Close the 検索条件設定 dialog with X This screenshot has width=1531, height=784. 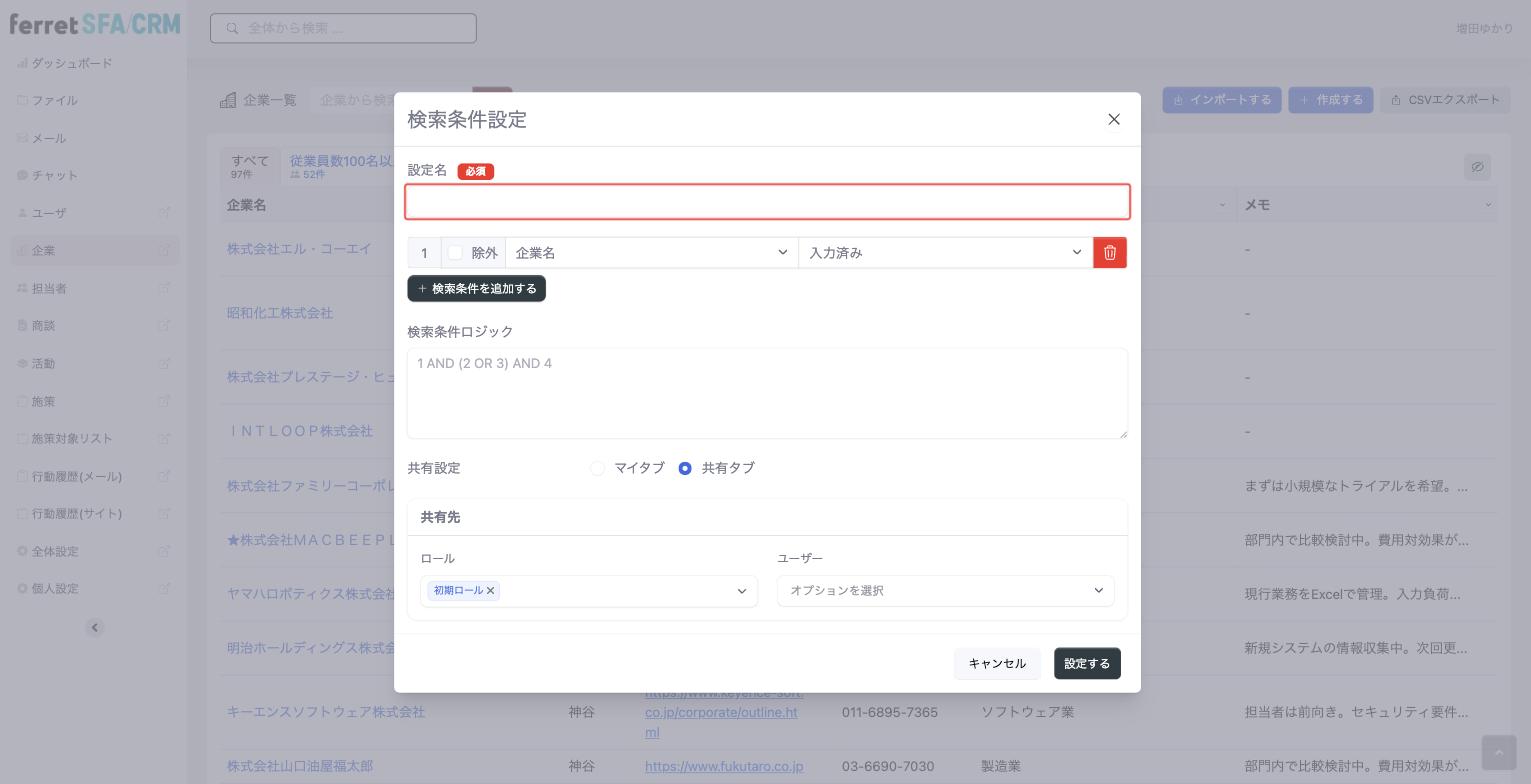click(x=1114, y=119)
